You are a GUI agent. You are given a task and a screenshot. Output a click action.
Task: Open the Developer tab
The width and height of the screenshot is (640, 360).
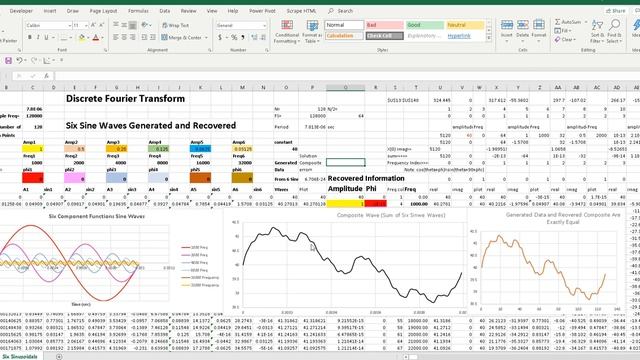[x=21, y=11]
